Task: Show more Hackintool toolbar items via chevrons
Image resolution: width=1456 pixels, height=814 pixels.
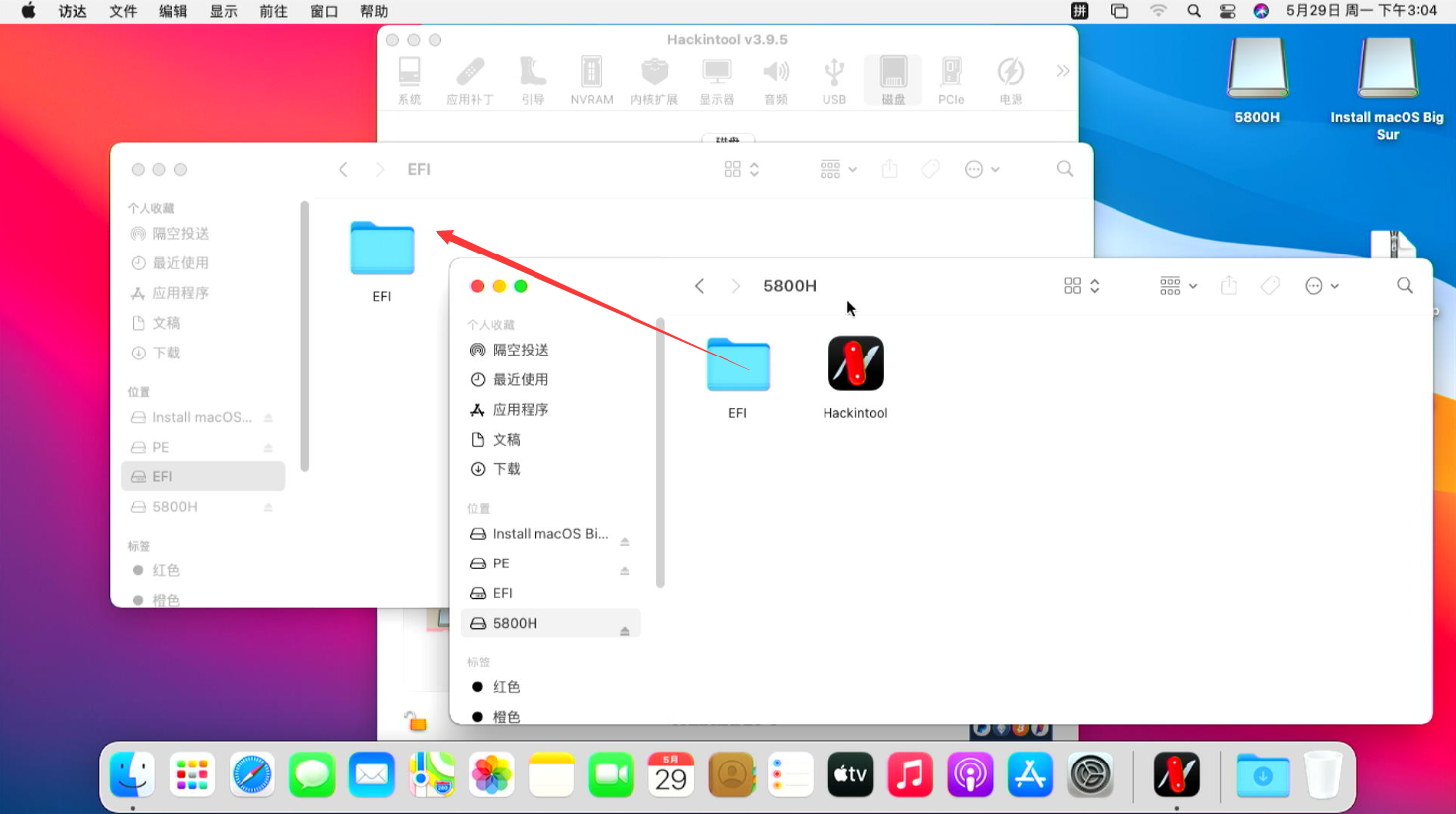Action: click(x=1063, y=71)
